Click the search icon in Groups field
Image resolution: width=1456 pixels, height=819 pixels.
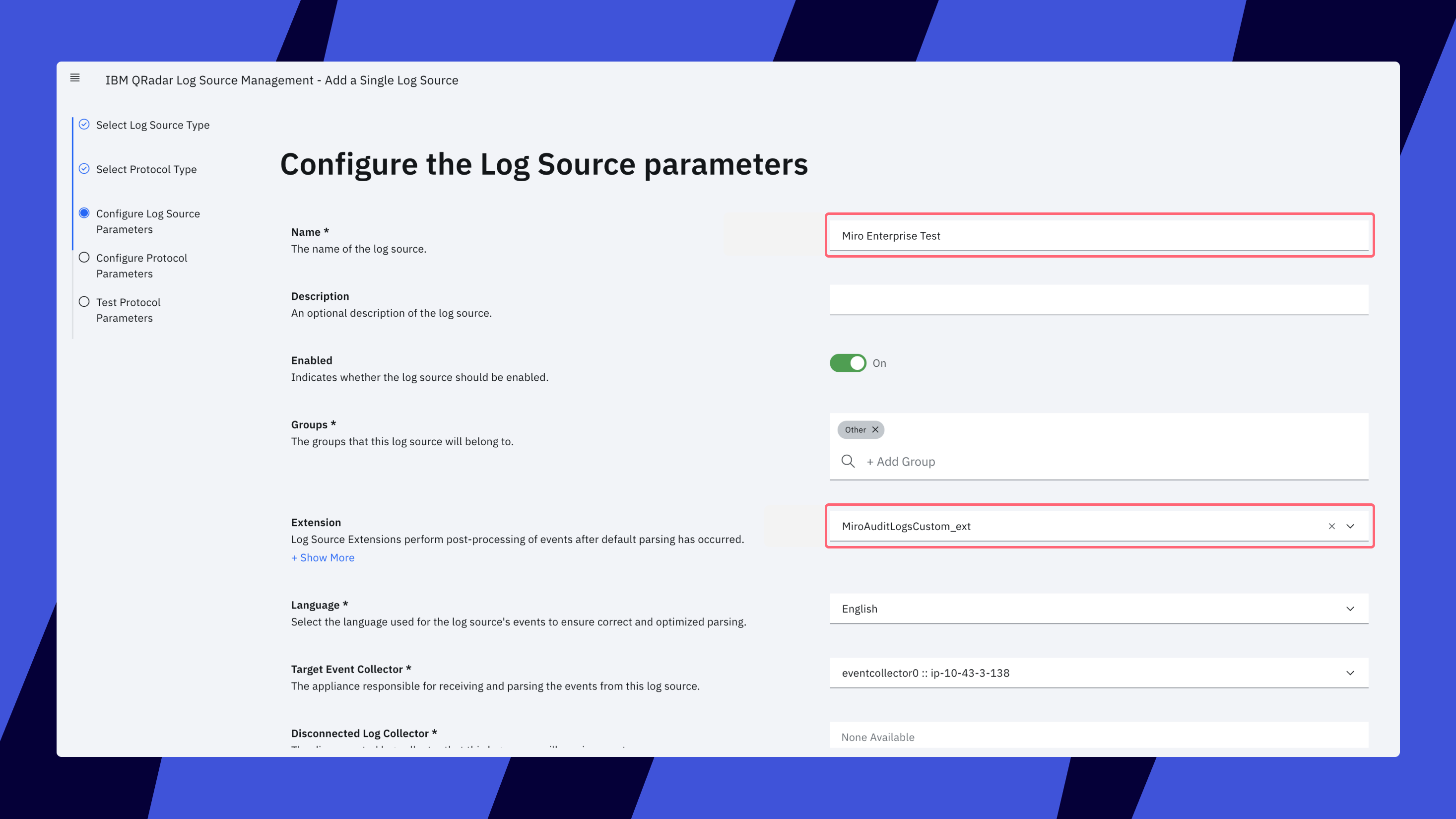(x=848, y=461)
